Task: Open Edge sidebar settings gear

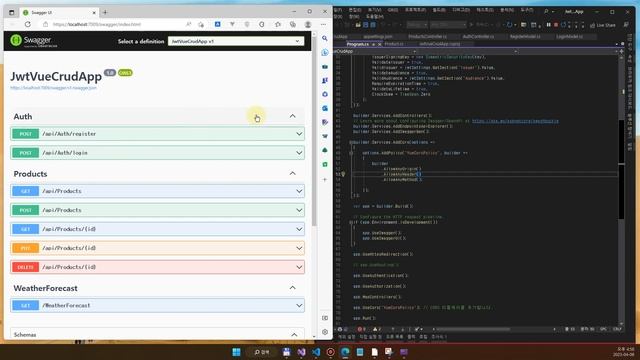Action: coord(325,332)
